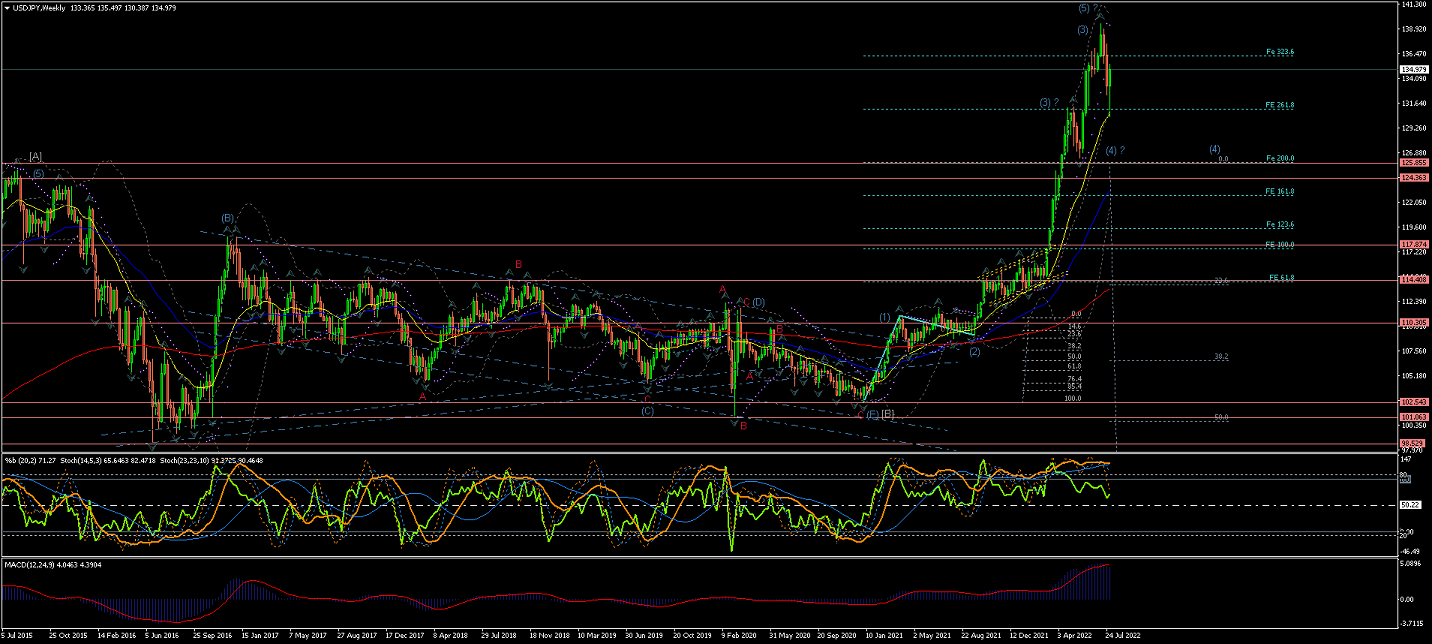Screen dimensions: 1432x644
Task: Select the 114.408 price level tag
Action: pyautogui.click(x=1412, y=280)
